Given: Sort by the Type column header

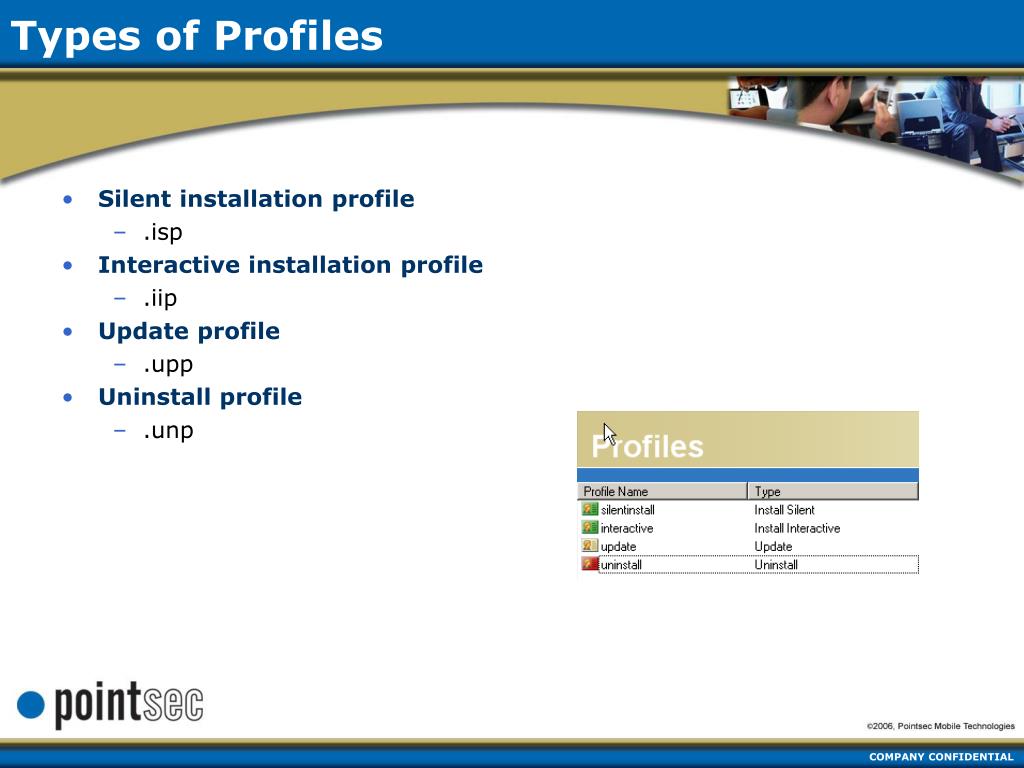Looking at the screenshot, I should point(833,491).
